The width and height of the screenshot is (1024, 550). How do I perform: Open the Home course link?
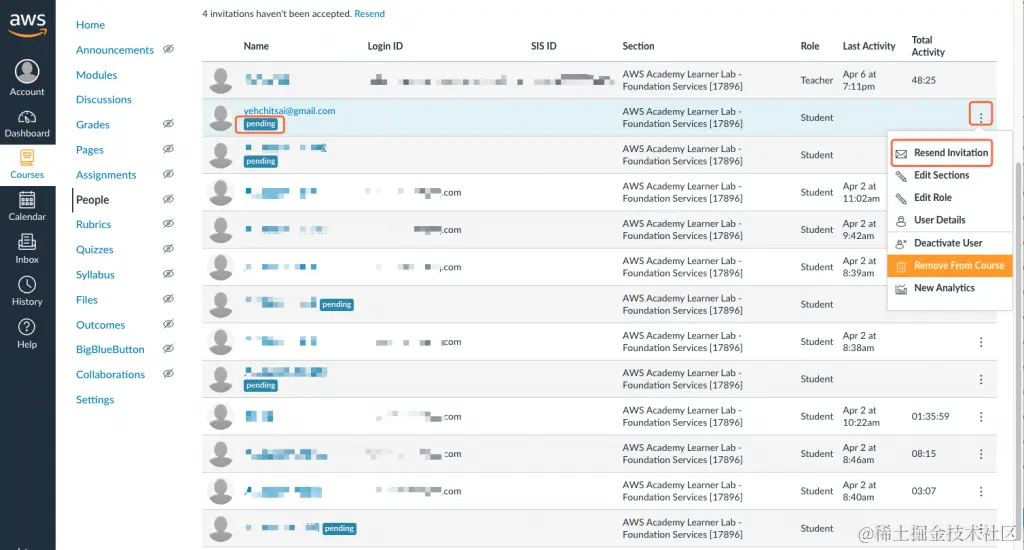[90, 25]
